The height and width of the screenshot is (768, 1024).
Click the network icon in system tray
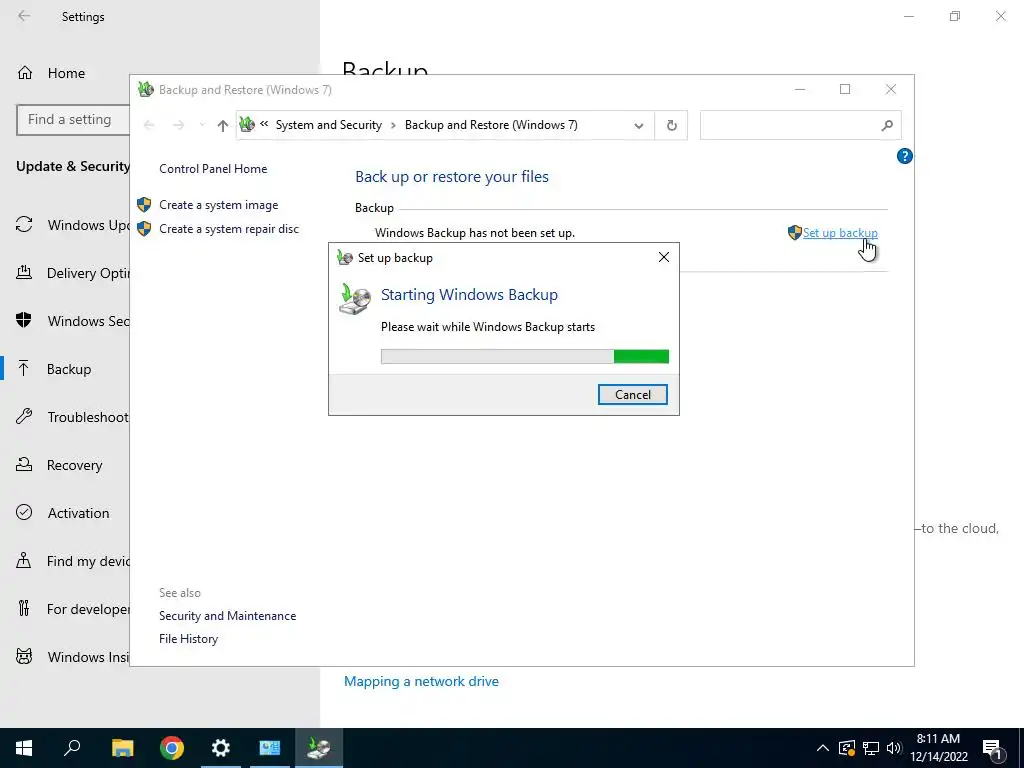click(871, 748)
